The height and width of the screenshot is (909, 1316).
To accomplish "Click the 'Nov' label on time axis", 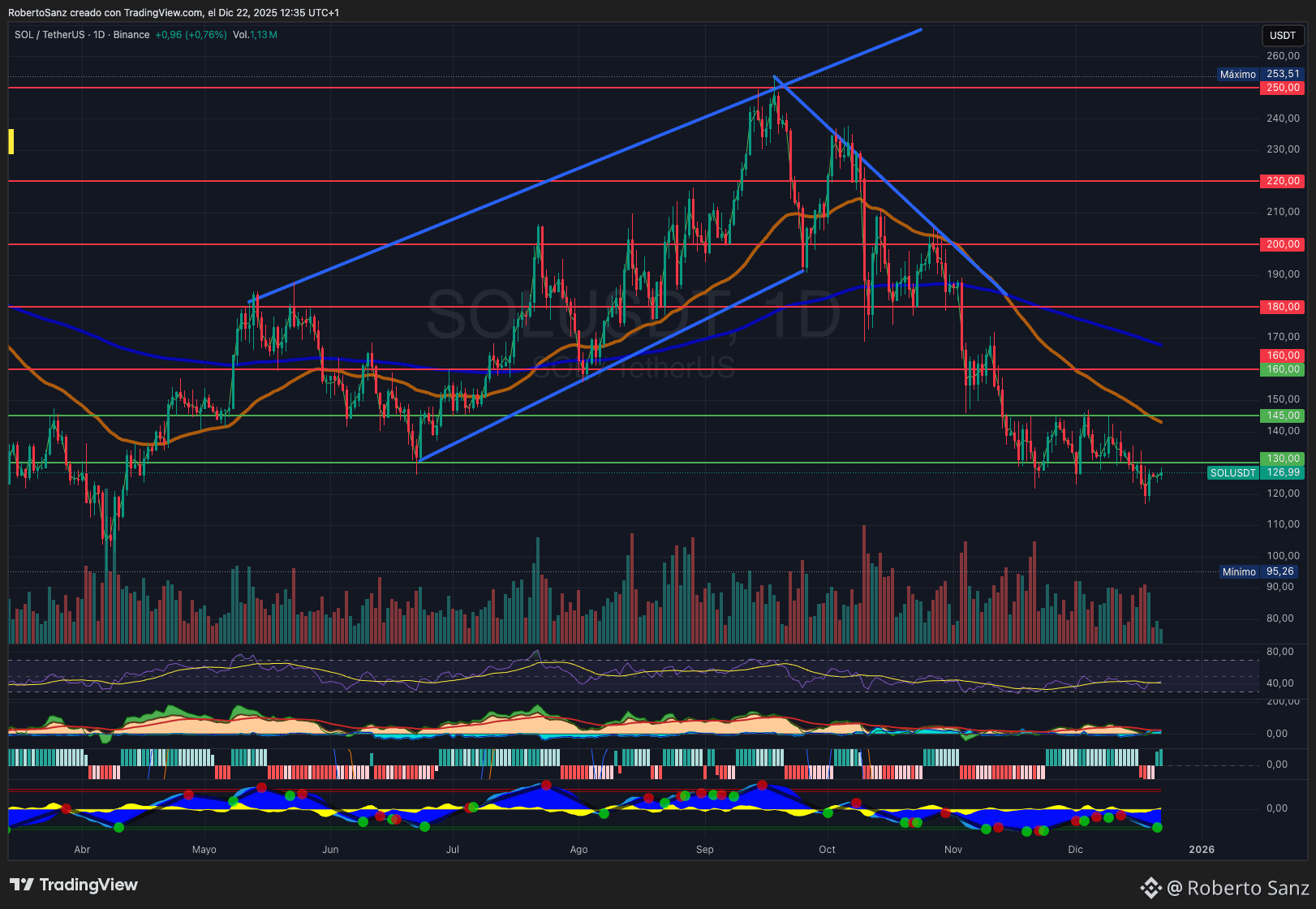I will [x=953, y=850].
